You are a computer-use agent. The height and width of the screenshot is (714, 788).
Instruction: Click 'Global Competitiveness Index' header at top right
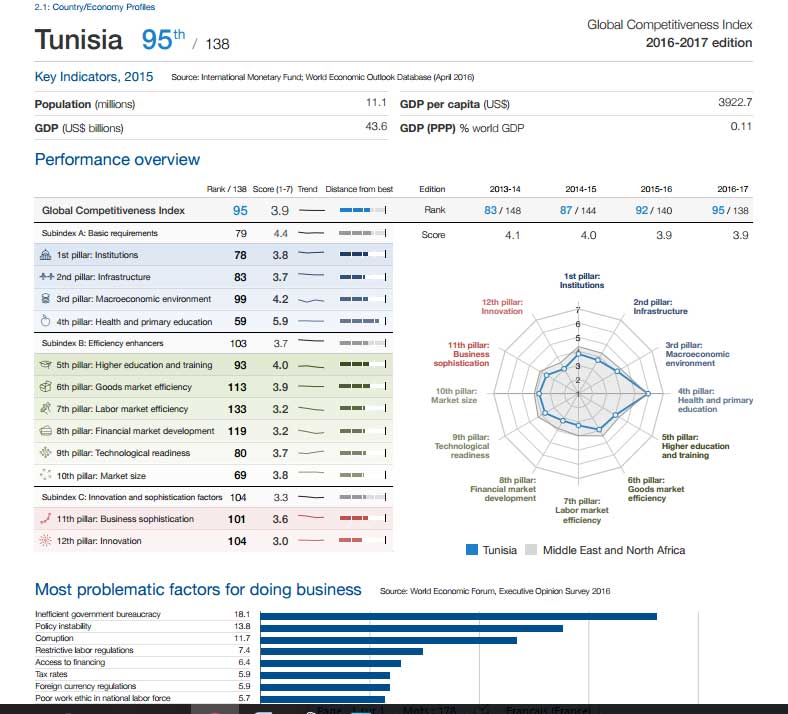tap(669, 25)
